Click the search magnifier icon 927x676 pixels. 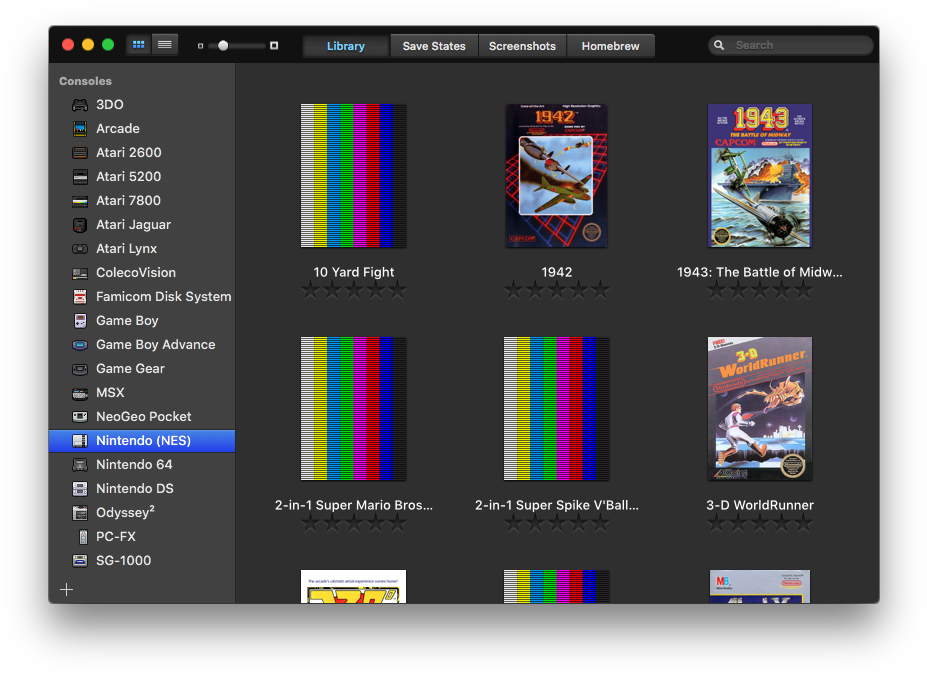coord(719,45)
